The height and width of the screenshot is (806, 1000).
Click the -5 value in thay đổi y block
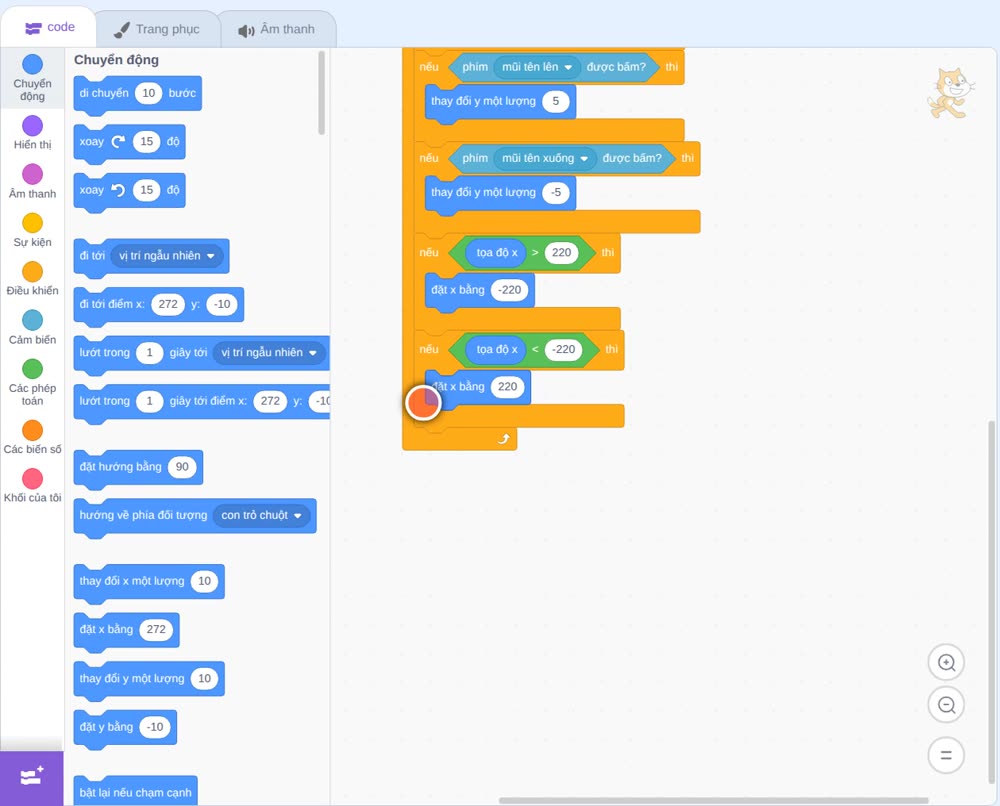(555, 193)
